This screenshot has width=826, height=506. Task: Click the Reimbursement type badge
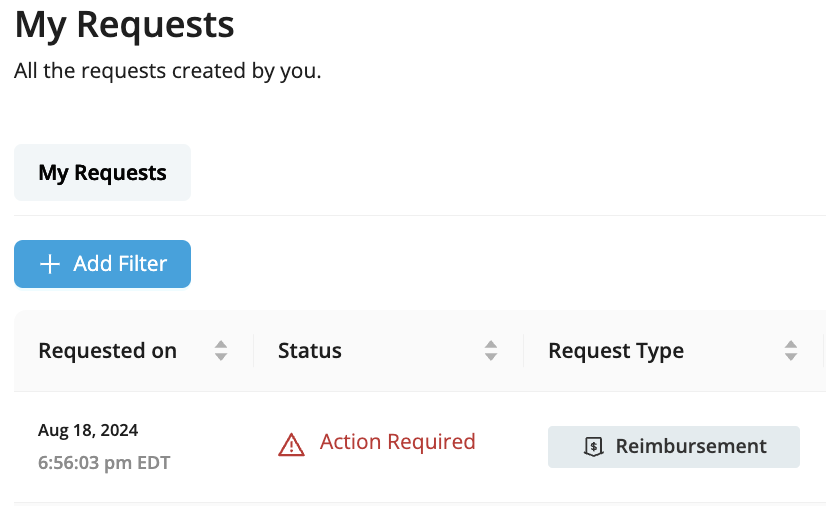tap(674, 447)
